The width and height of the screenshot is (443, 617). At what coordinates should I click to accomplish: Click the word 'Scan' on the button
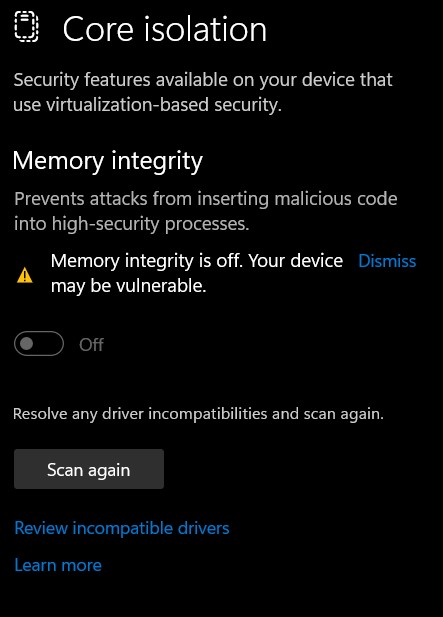click(x=65, y=469)
